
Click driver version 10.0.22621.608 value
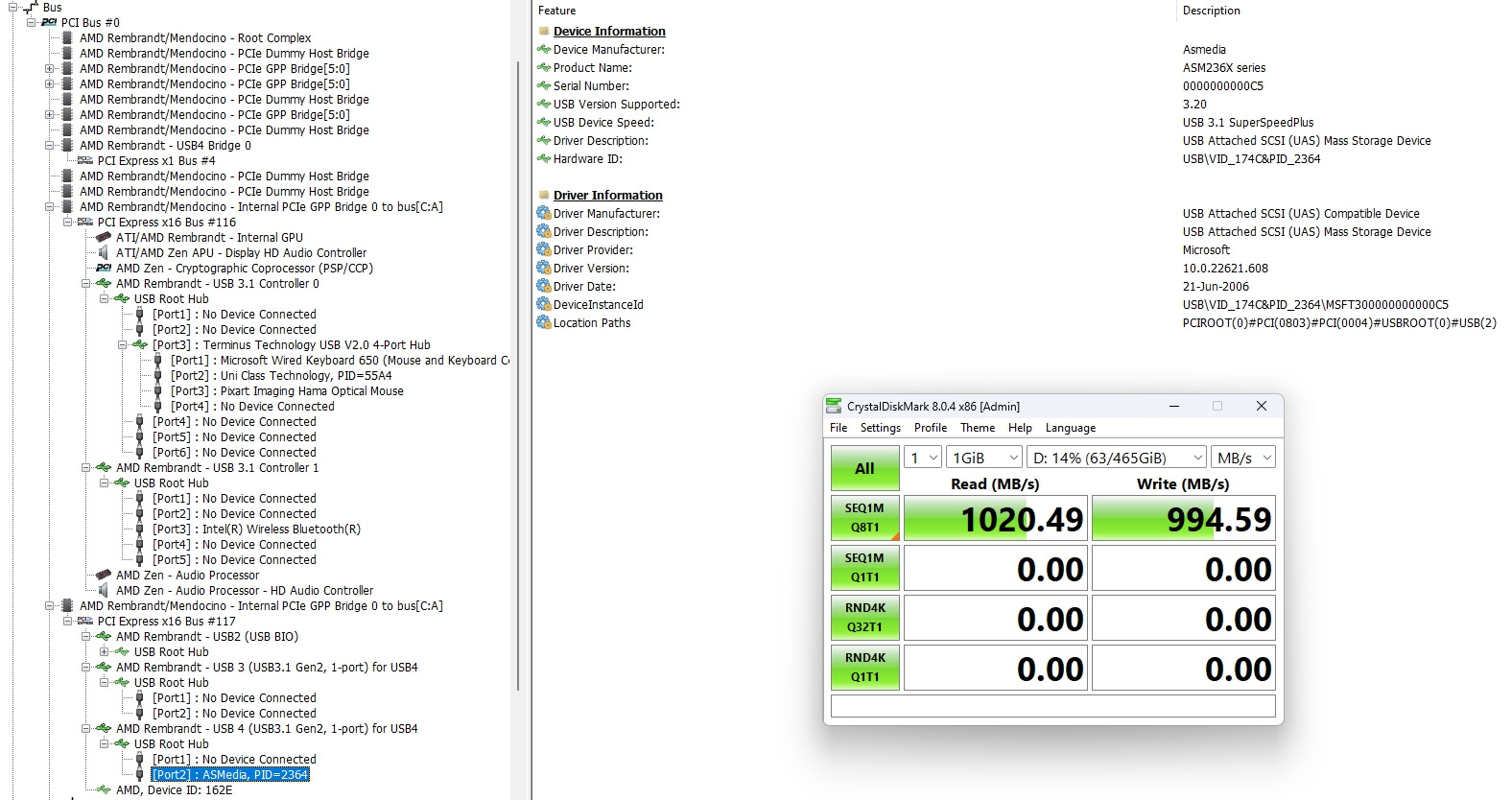click(1225, 269)
